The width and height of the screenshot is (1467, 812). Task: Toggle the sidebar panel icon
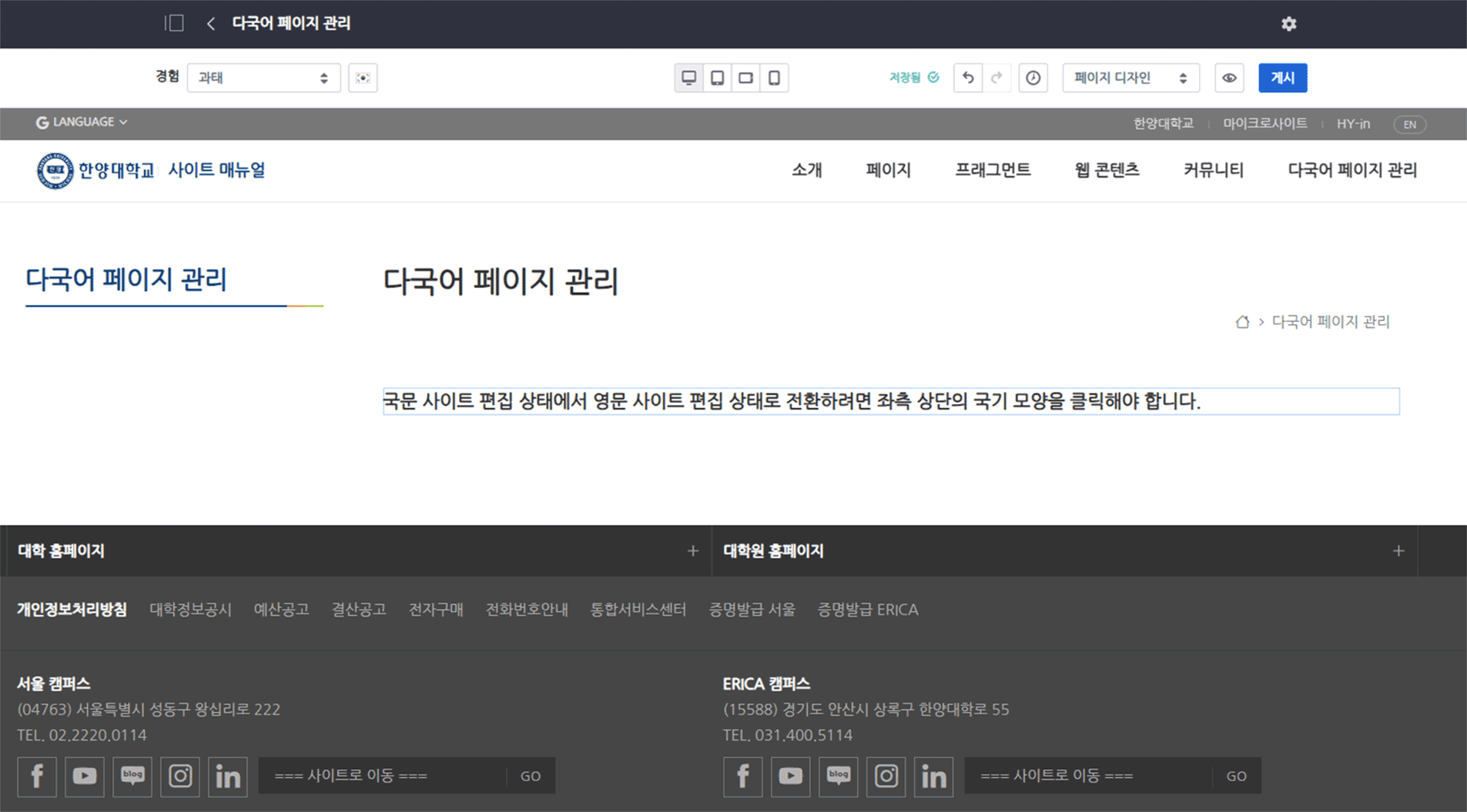coord(175,23)
